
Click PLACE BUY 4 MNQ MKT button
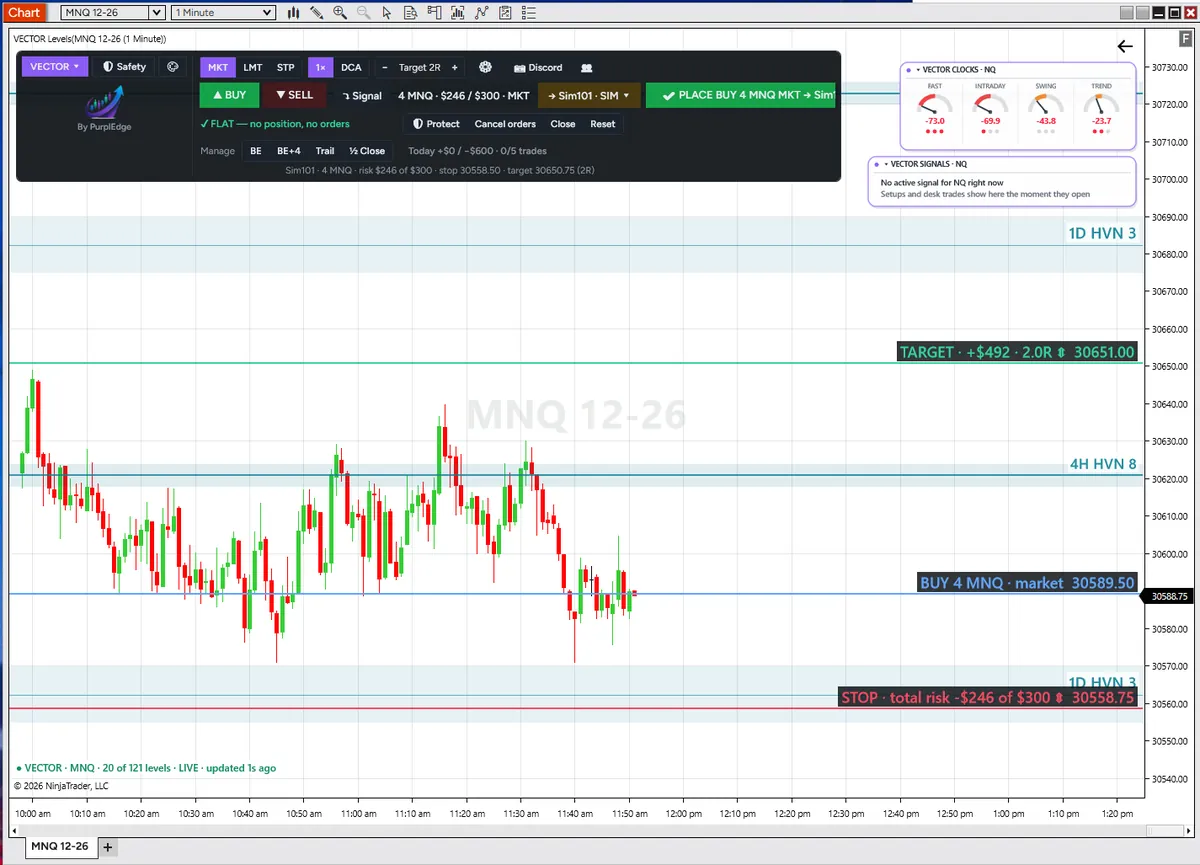pos(741,96)
